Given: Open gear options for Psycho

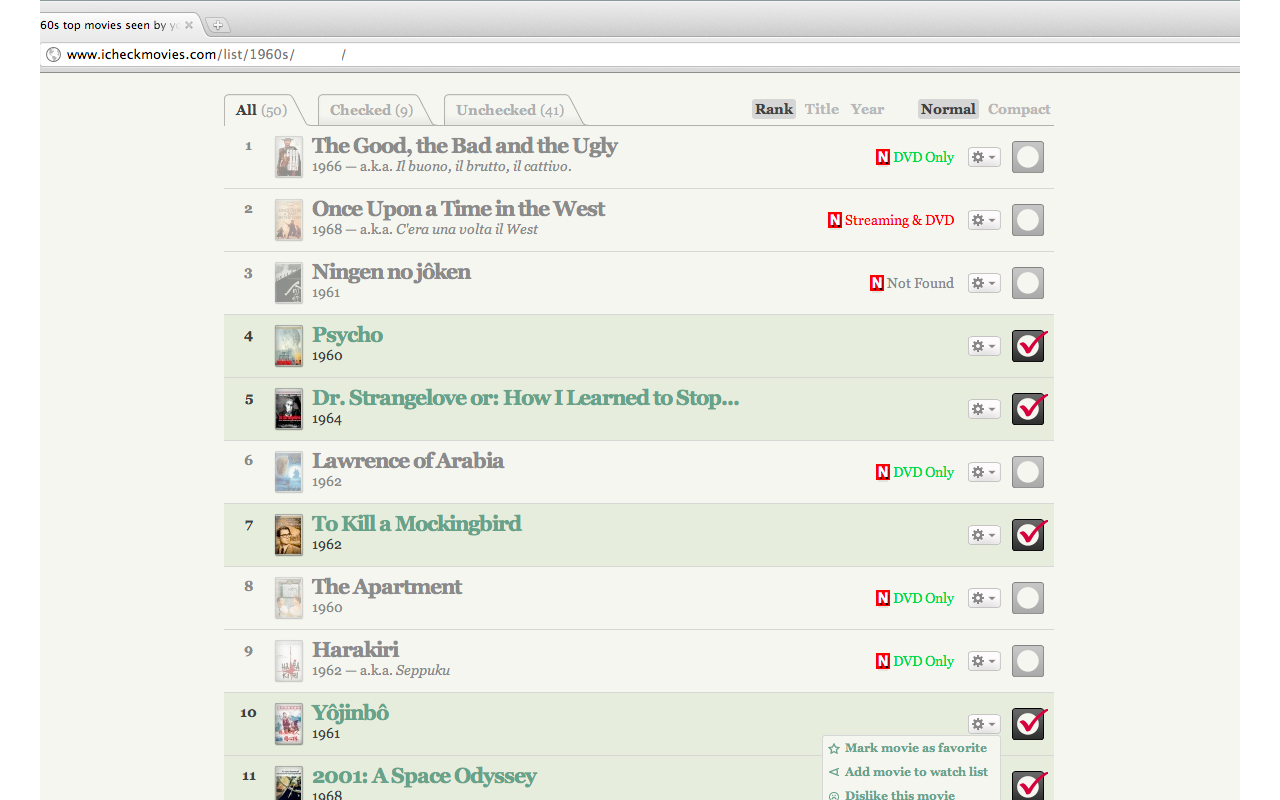Looking at the screenshot, I should (x=984, y=346).
